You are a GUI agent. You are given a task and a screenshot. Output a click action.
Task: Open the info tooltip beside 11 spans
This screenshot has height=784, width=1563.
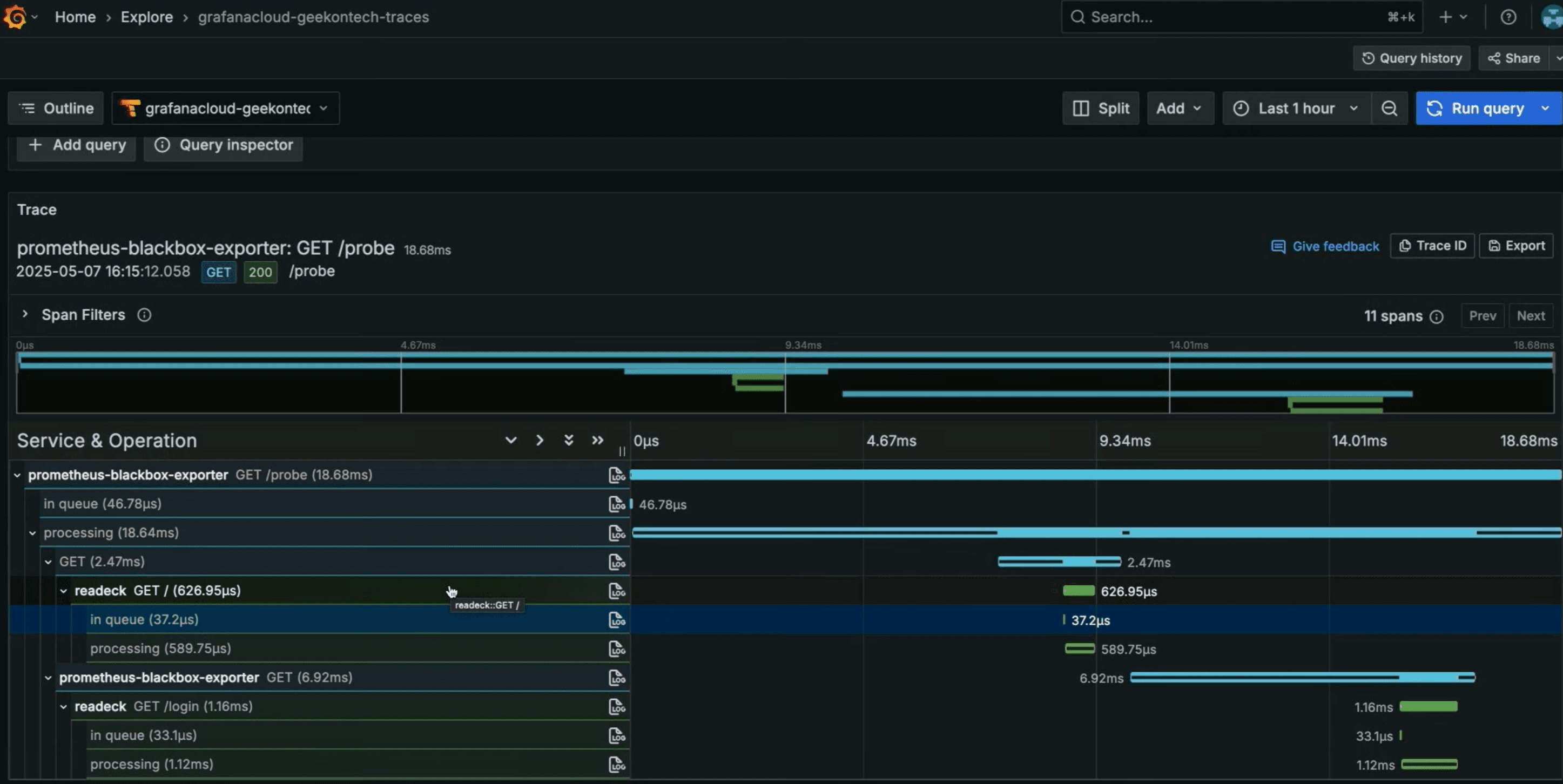pos(1437,316)
